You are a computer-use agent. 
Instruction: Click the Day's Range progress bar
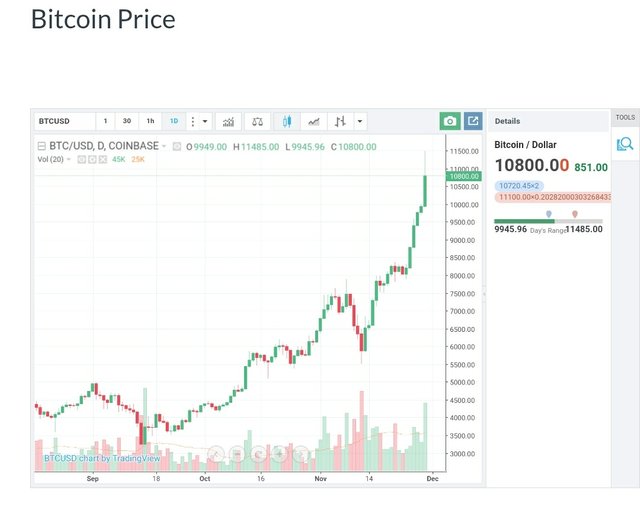[548, 221]
